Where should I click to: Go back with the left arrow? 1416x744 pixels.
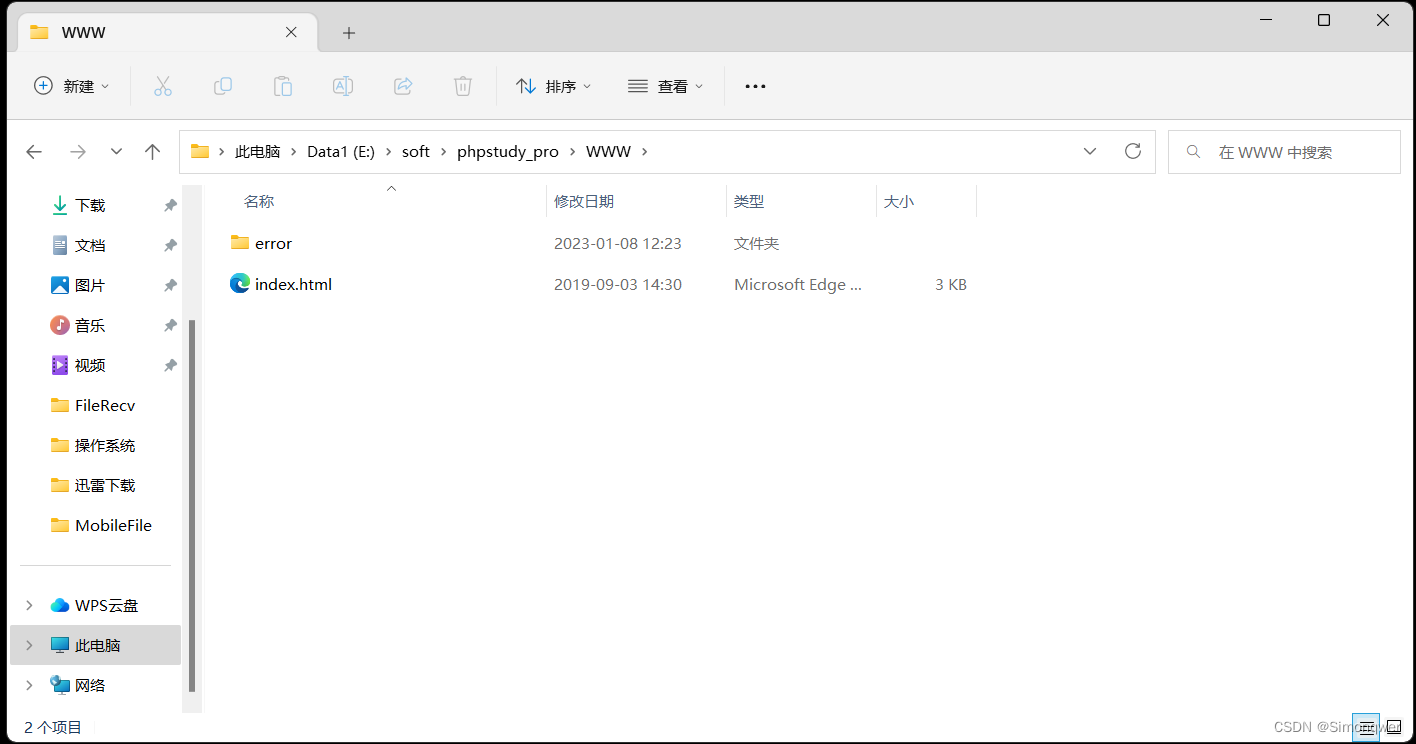[x=34, y=152]
